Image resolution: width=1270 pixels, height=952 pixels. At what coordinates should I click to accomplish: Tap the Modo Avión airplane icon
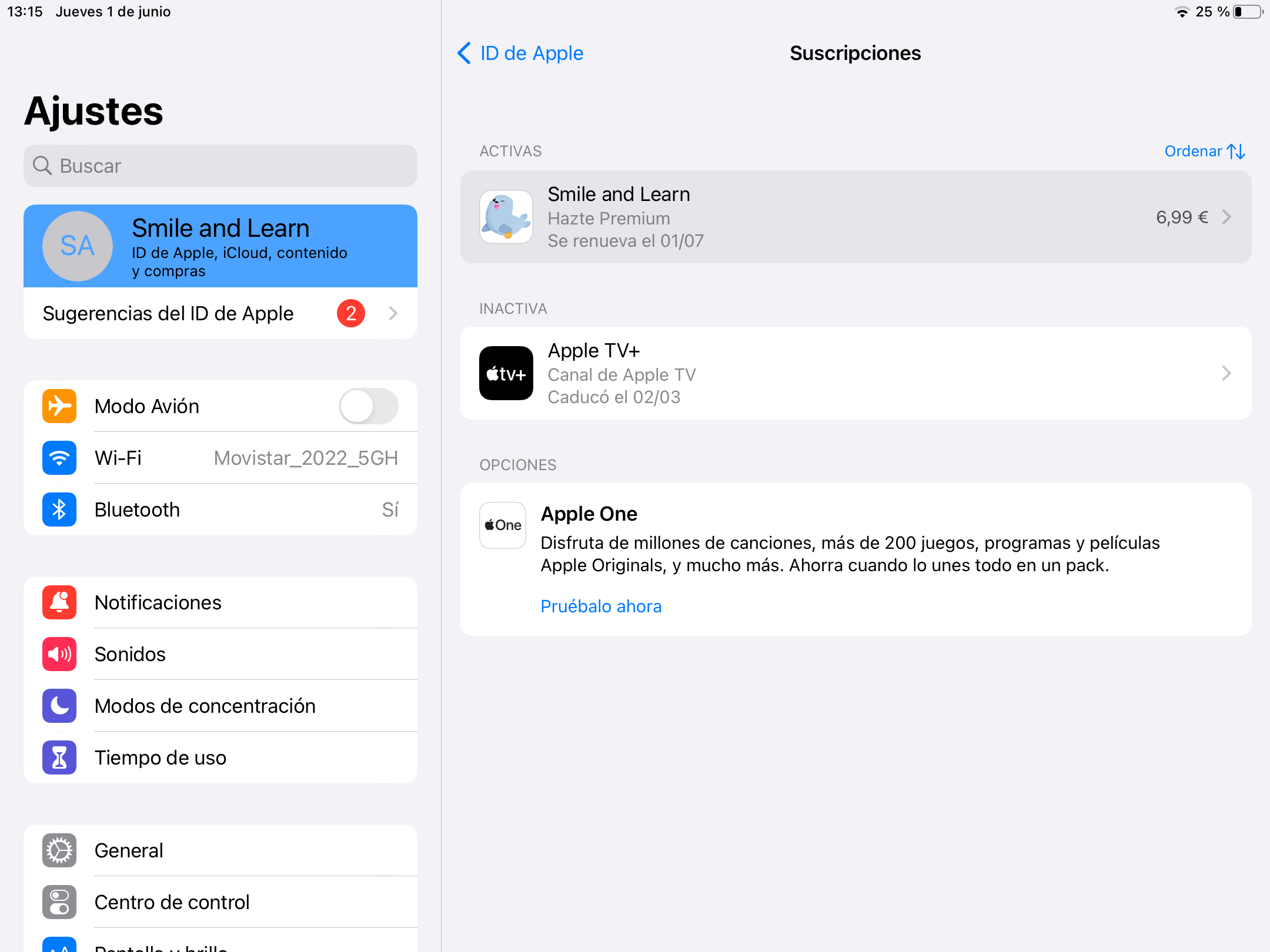pos(59,406)
